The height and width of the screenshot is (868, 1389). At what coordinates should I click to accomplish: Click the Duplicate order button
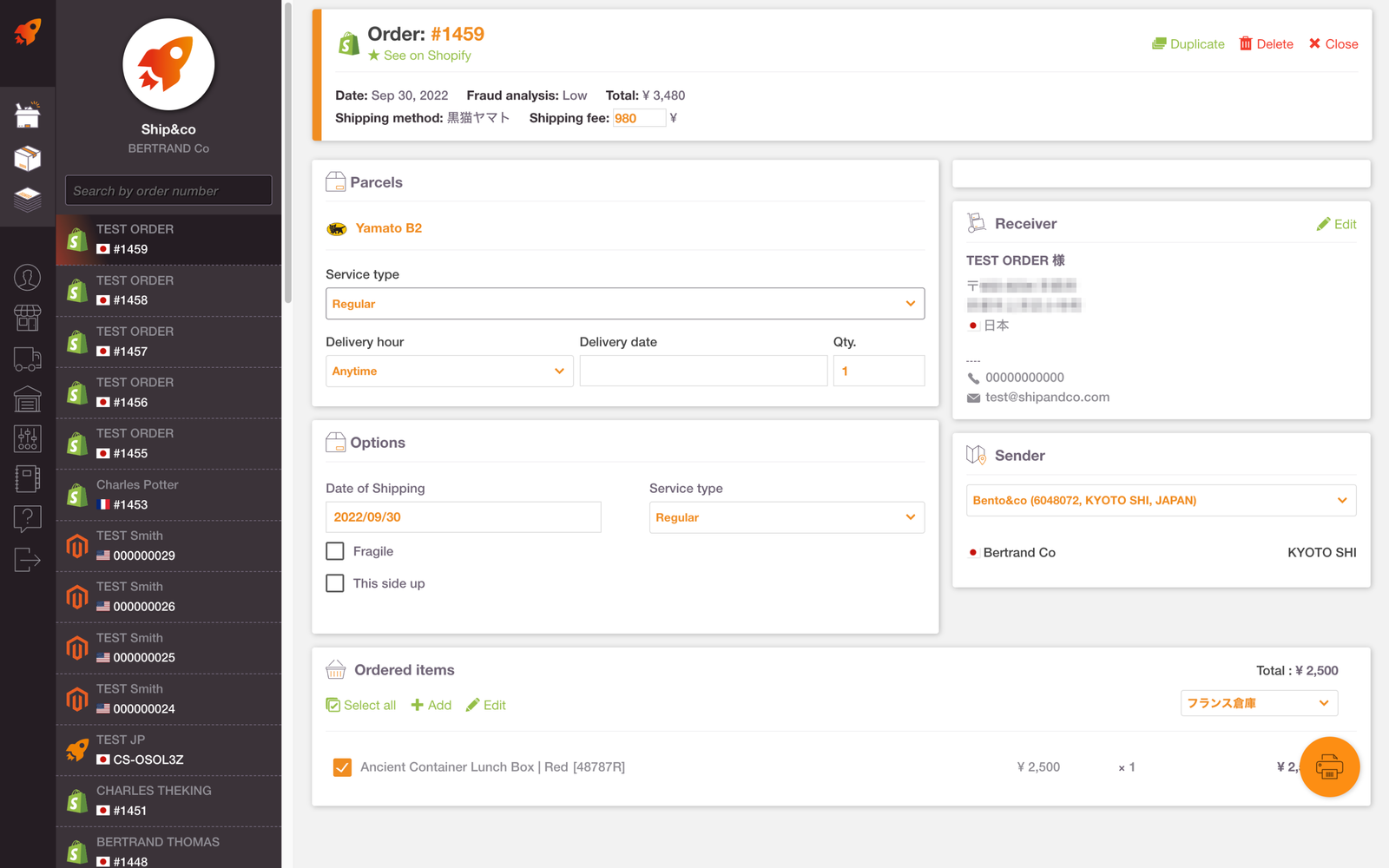click(x=1188, y=44)
